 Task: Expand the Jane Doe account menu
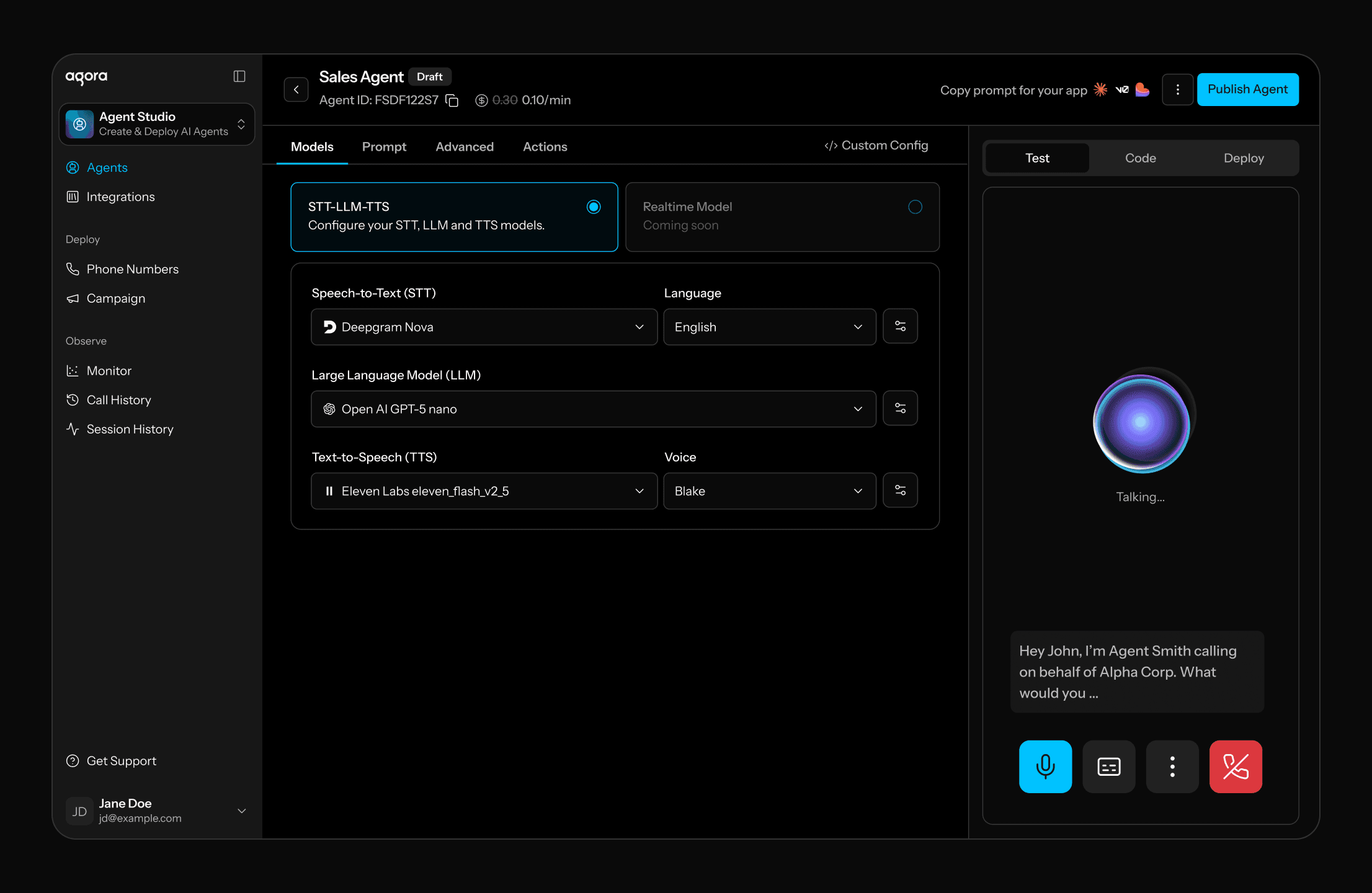pos(242,811)
